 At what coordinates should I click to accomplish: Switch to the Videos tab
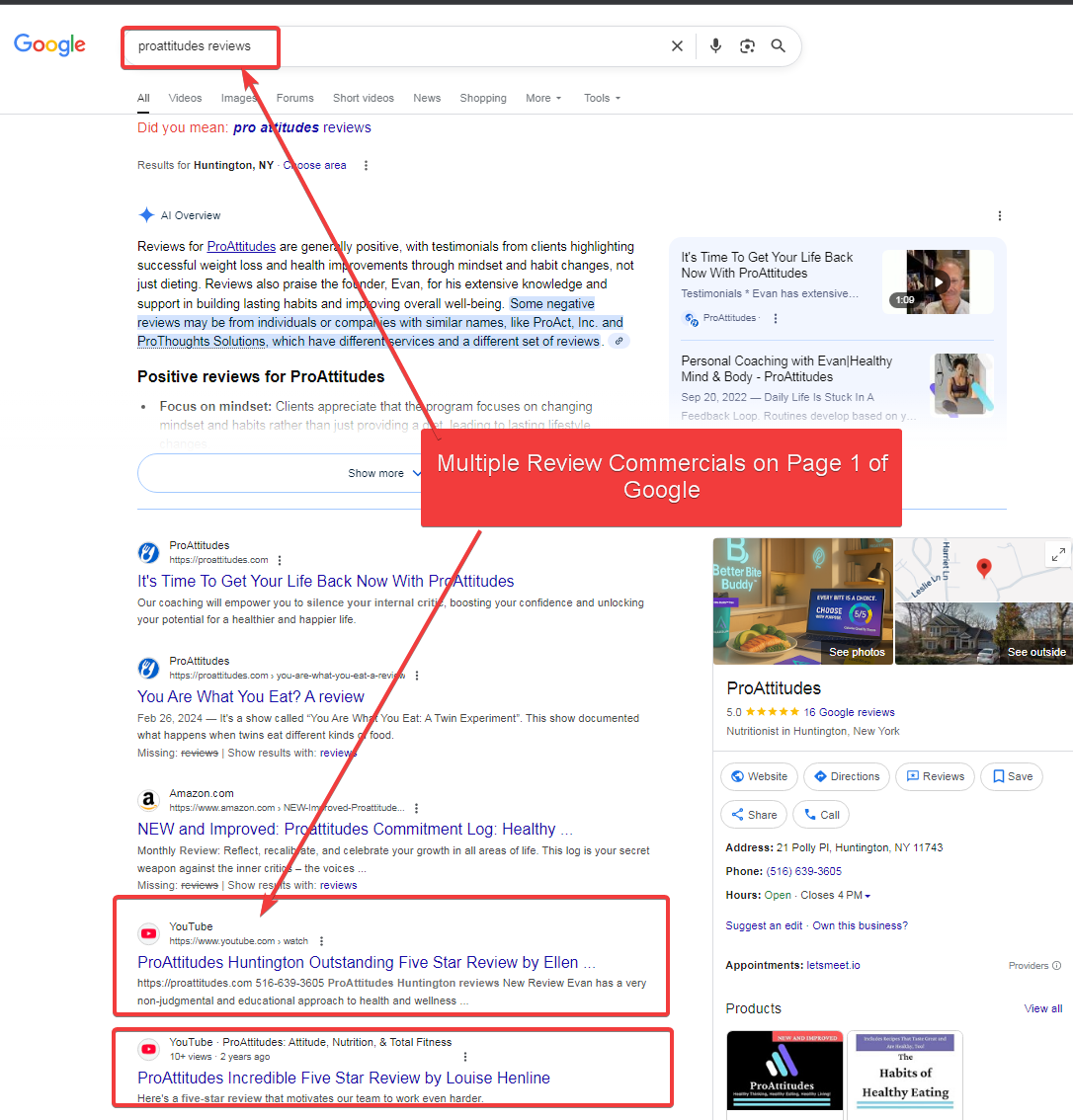[185, 99]
